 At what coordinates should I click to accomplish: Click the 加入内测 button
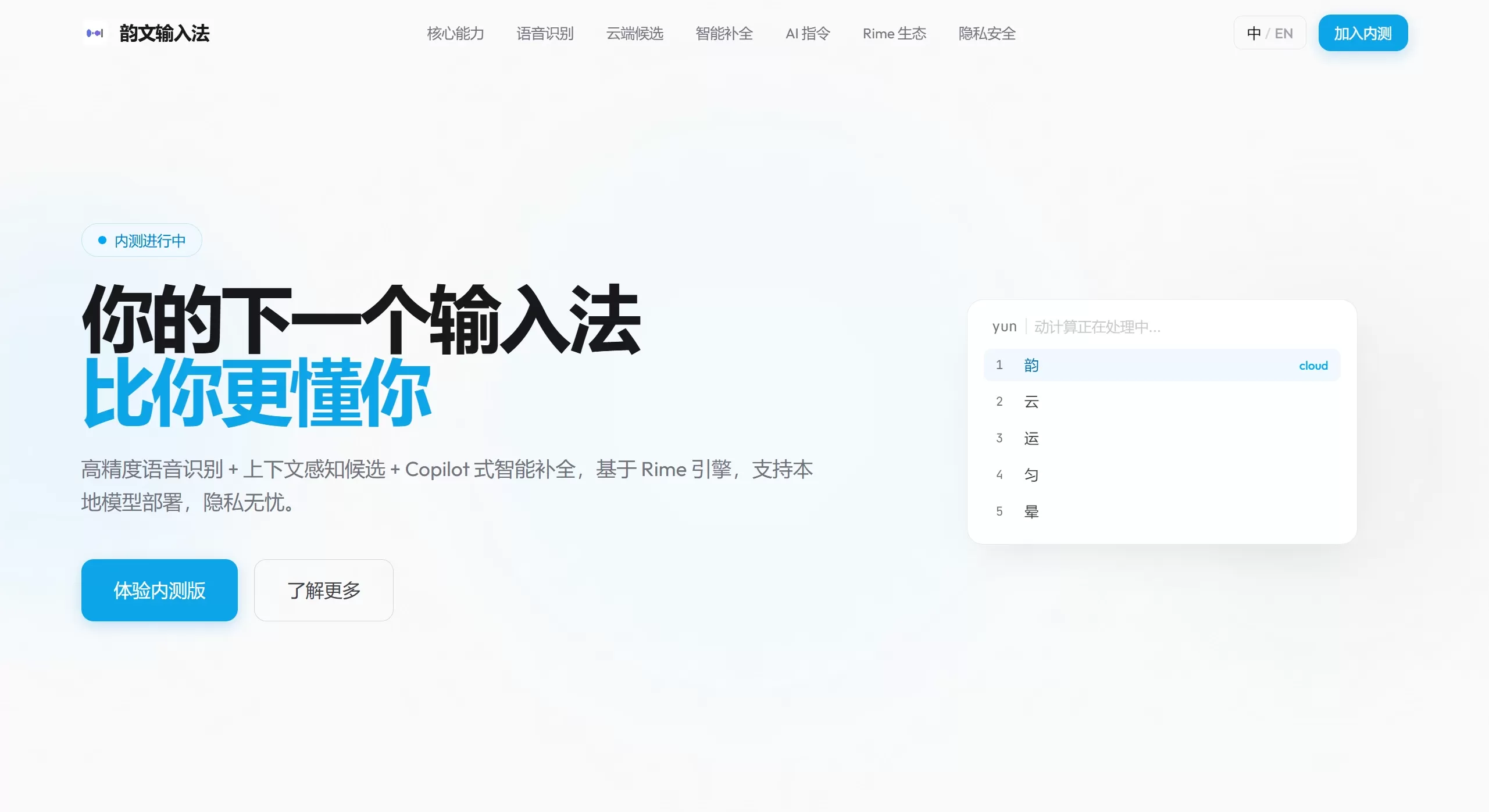coord(1363,33)
